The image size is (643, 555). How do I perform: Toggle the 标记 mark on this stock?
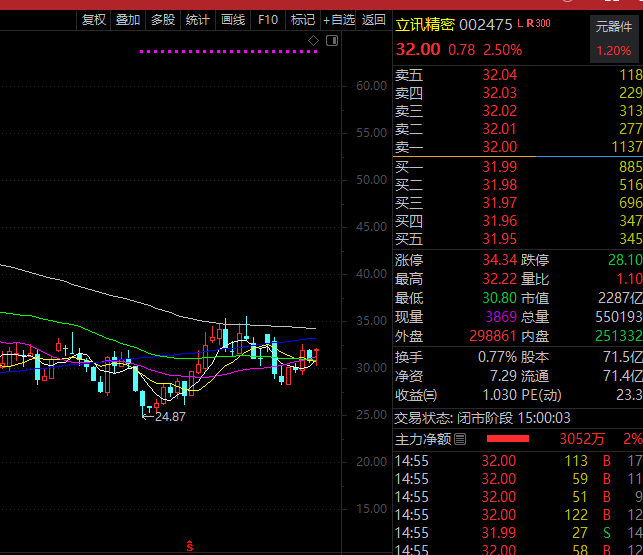302,19
